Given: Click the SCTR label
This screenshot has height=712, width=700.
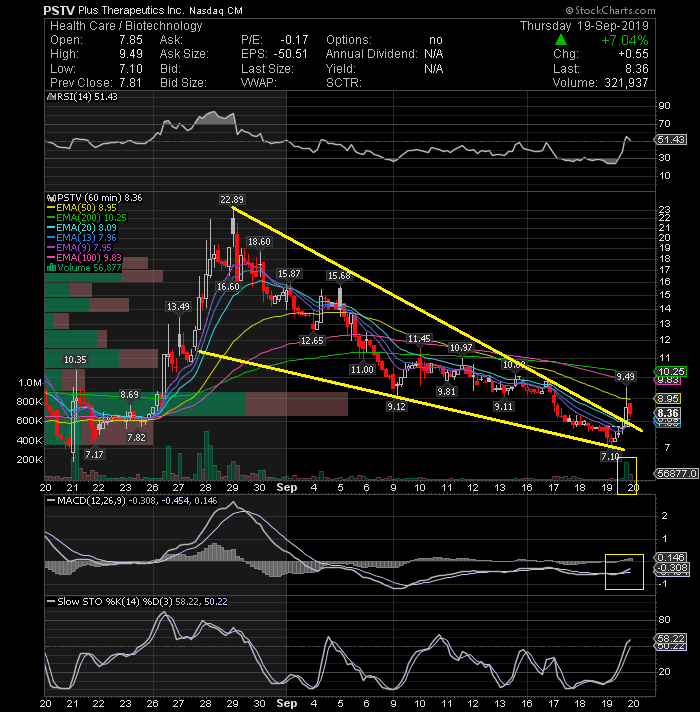Looking at the screenshot, I should tap(344, 83).
